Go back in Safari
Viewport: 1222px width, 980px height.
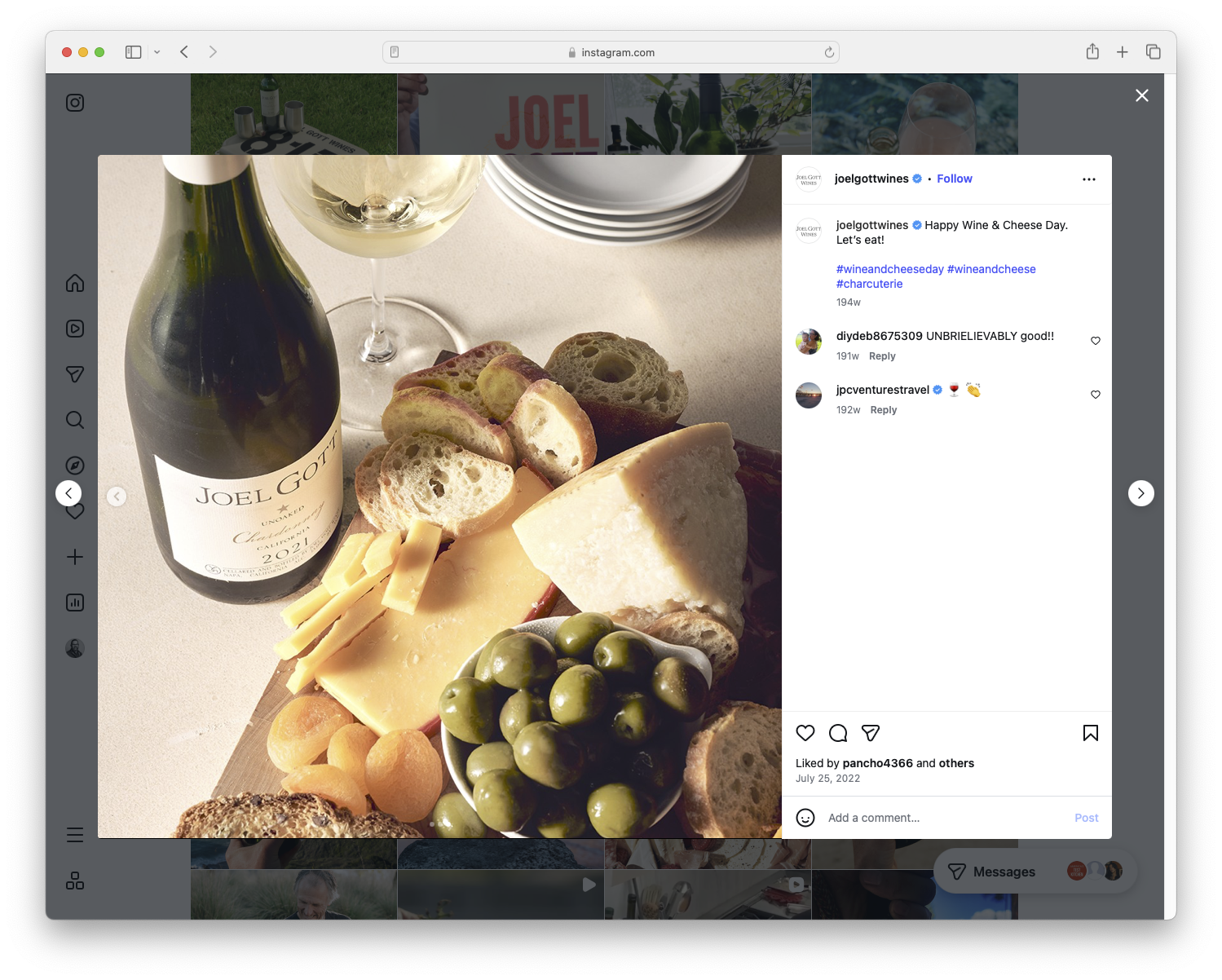point(184,52)
